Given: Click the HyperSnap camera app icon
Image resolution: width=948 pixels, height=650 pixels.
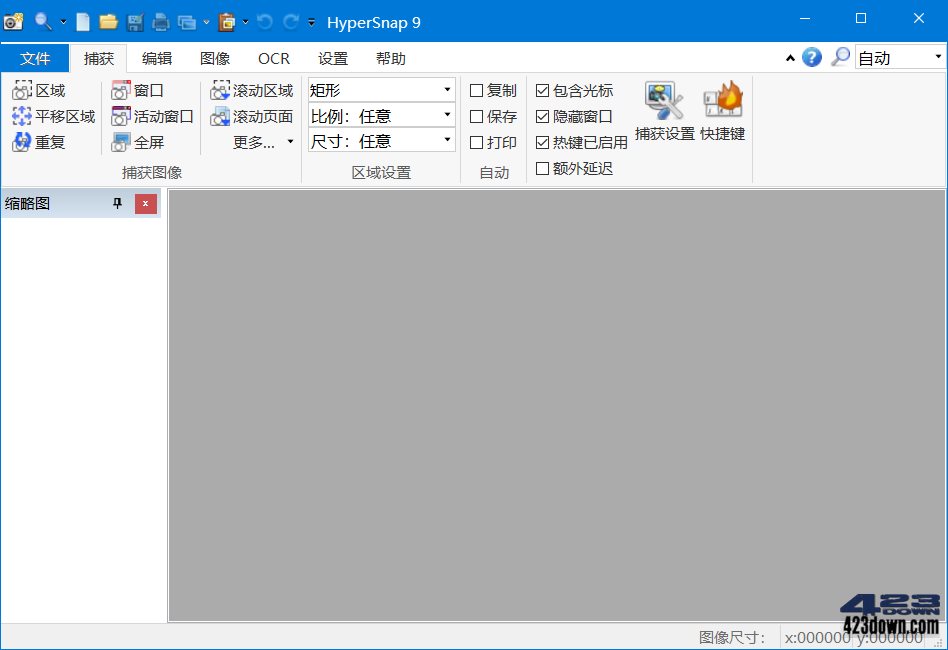Looking at the screenshot, I should 13,22.
